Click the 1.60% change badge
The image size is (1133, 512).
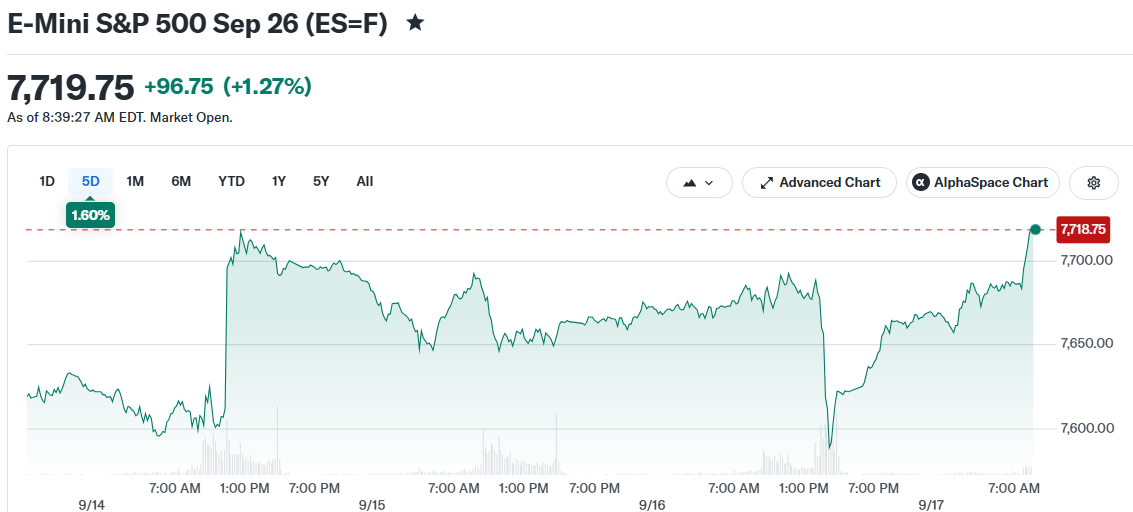point(90,214)
